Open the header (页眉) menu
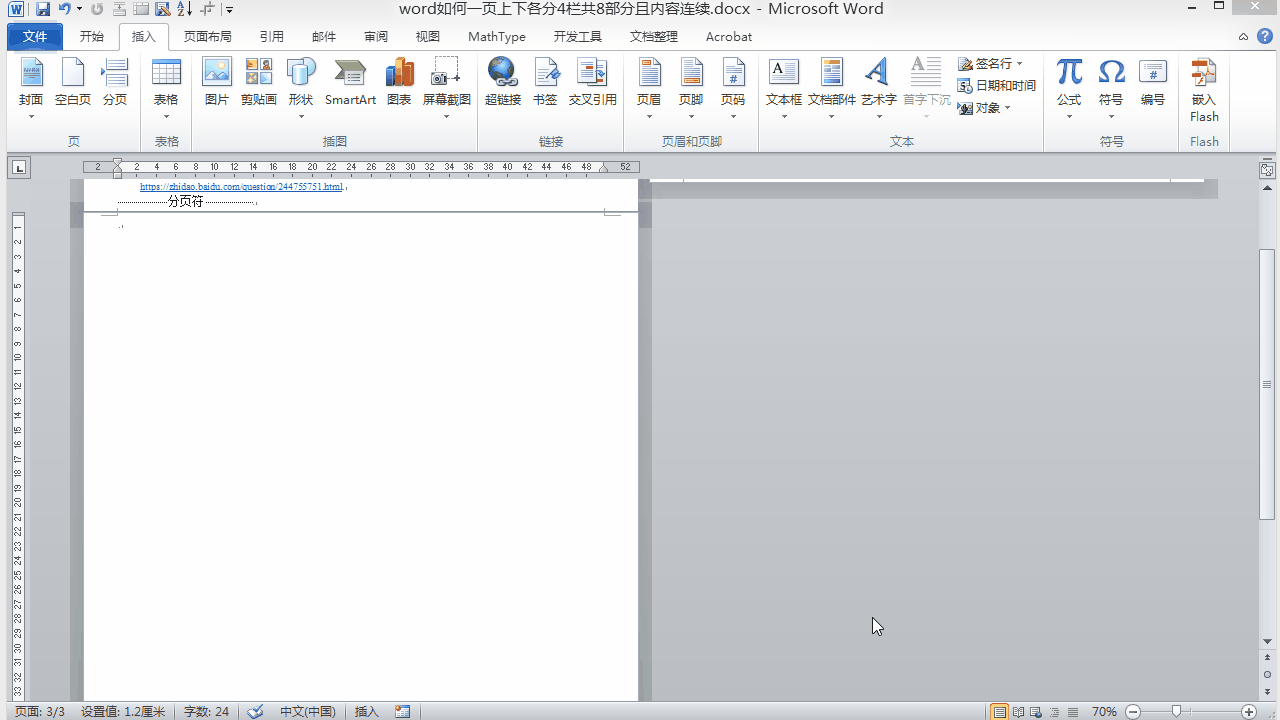 (x=649, y=89)
